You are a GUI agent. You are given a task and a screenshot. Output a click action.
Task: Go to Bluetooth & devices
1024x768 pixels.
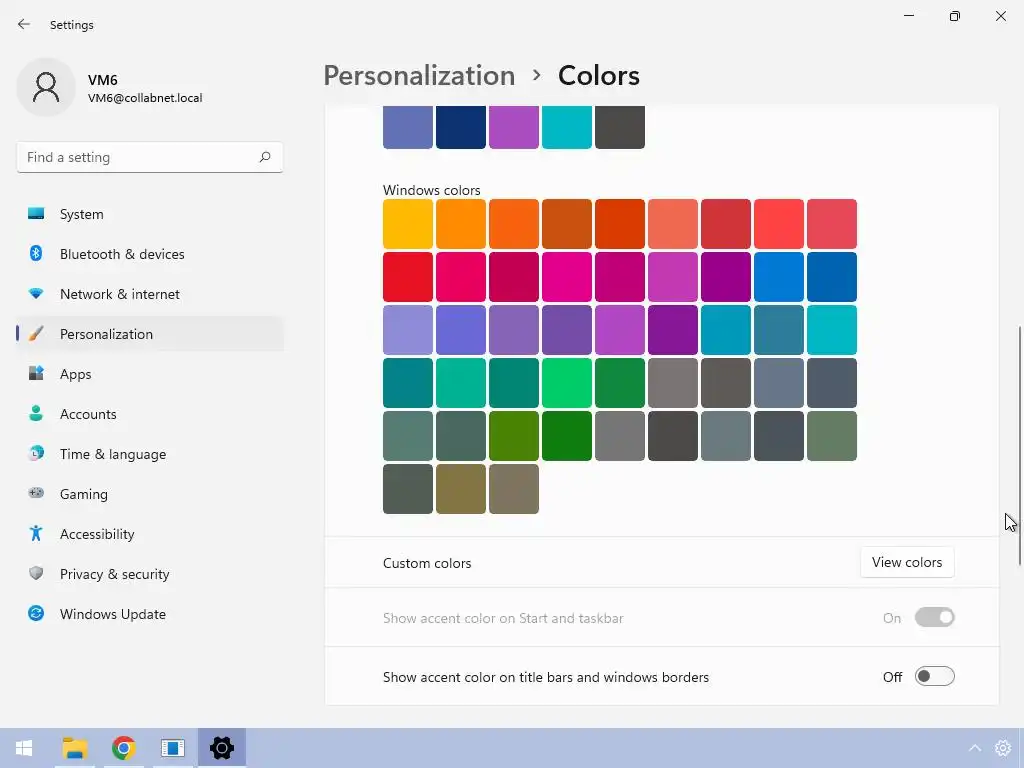150,254
